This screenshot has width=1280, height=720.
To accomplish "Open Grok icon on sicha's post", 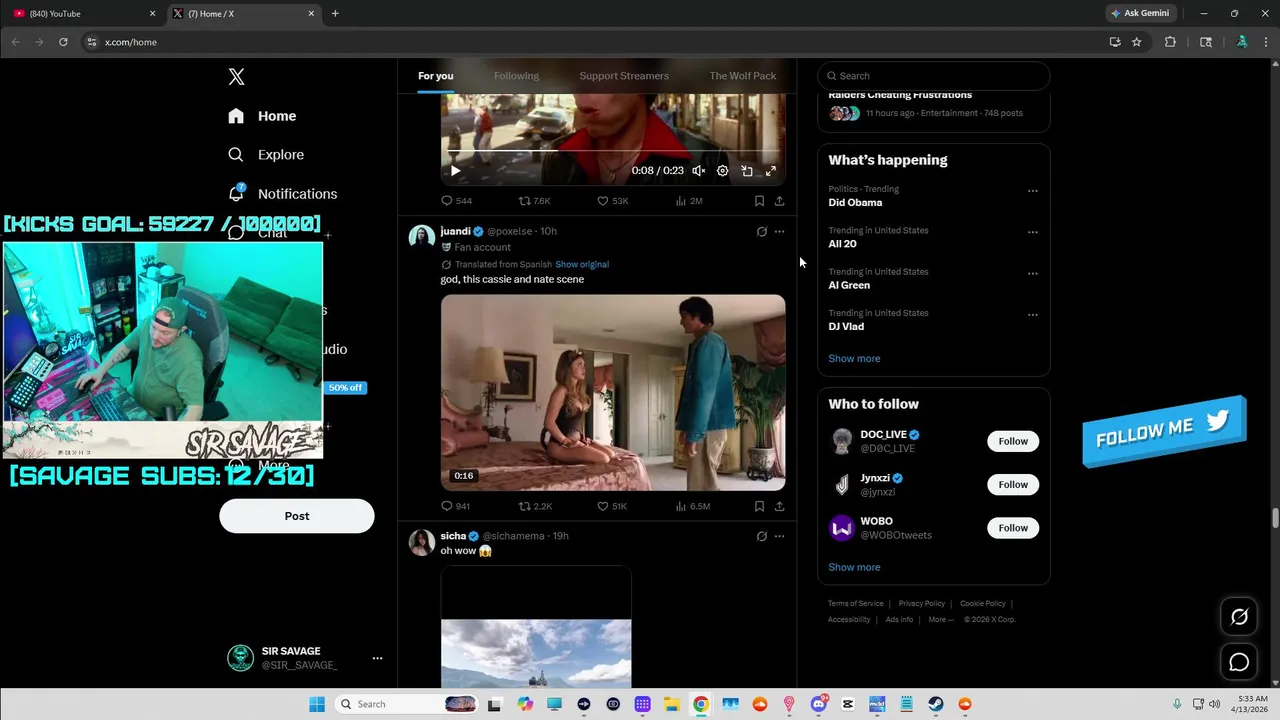I will (x=761, y=536).
